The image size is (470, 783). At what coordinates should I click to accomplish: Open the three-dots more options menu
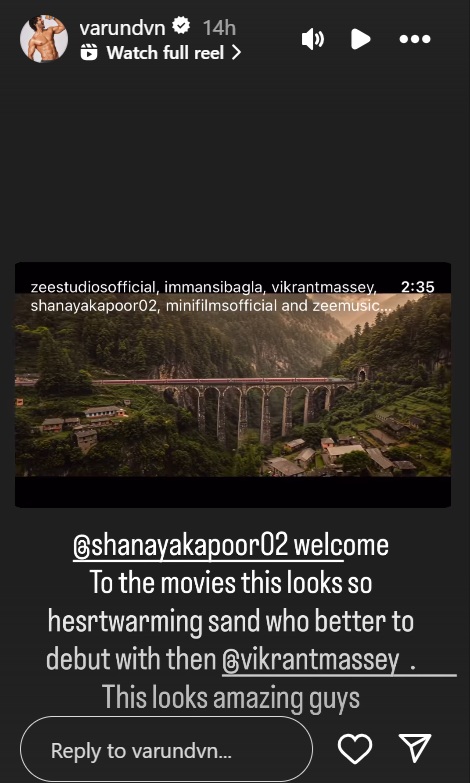tap(415, 39)
